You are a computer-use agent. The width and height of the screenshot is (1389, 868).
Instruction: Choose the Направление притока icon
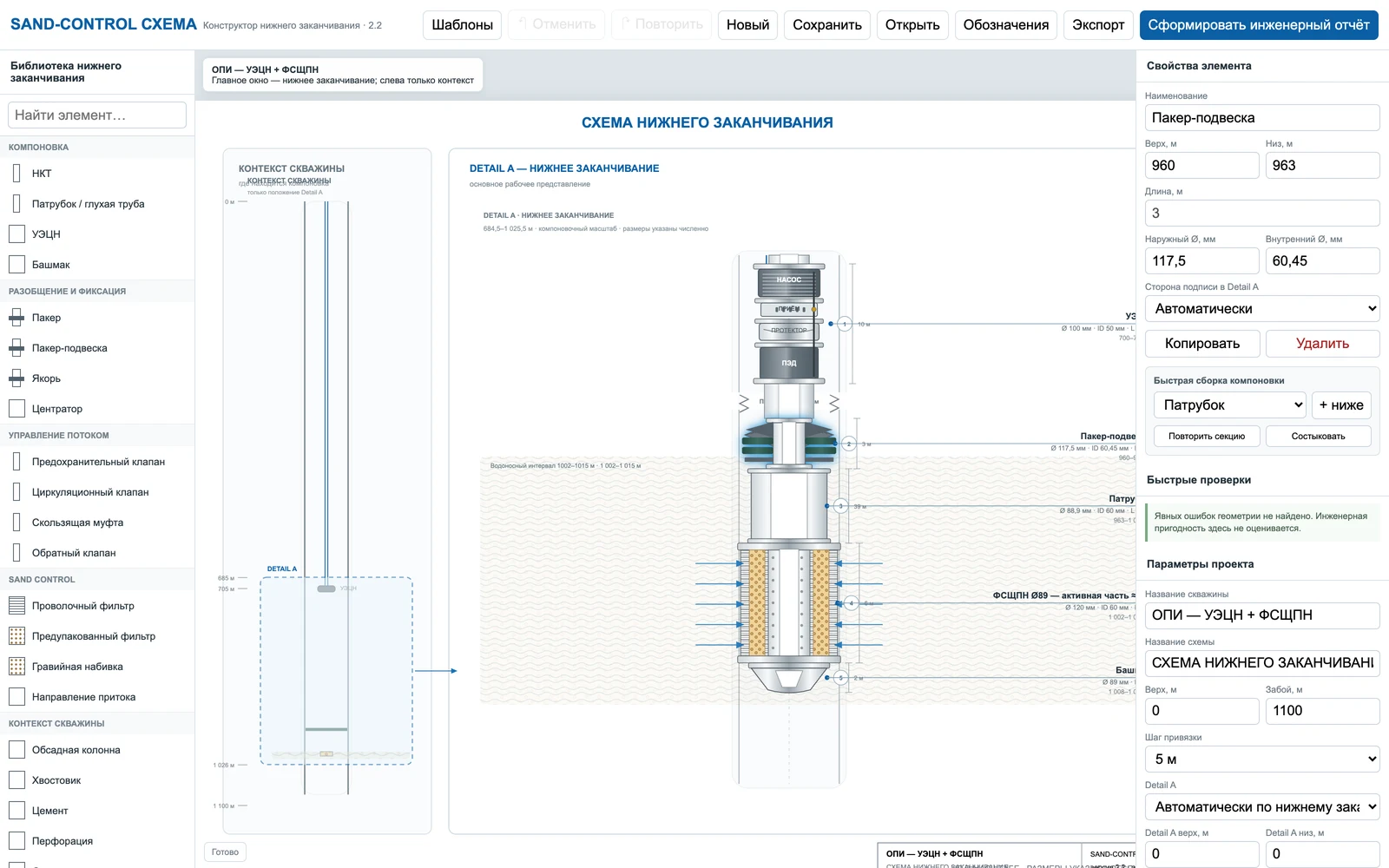(16, 697)
